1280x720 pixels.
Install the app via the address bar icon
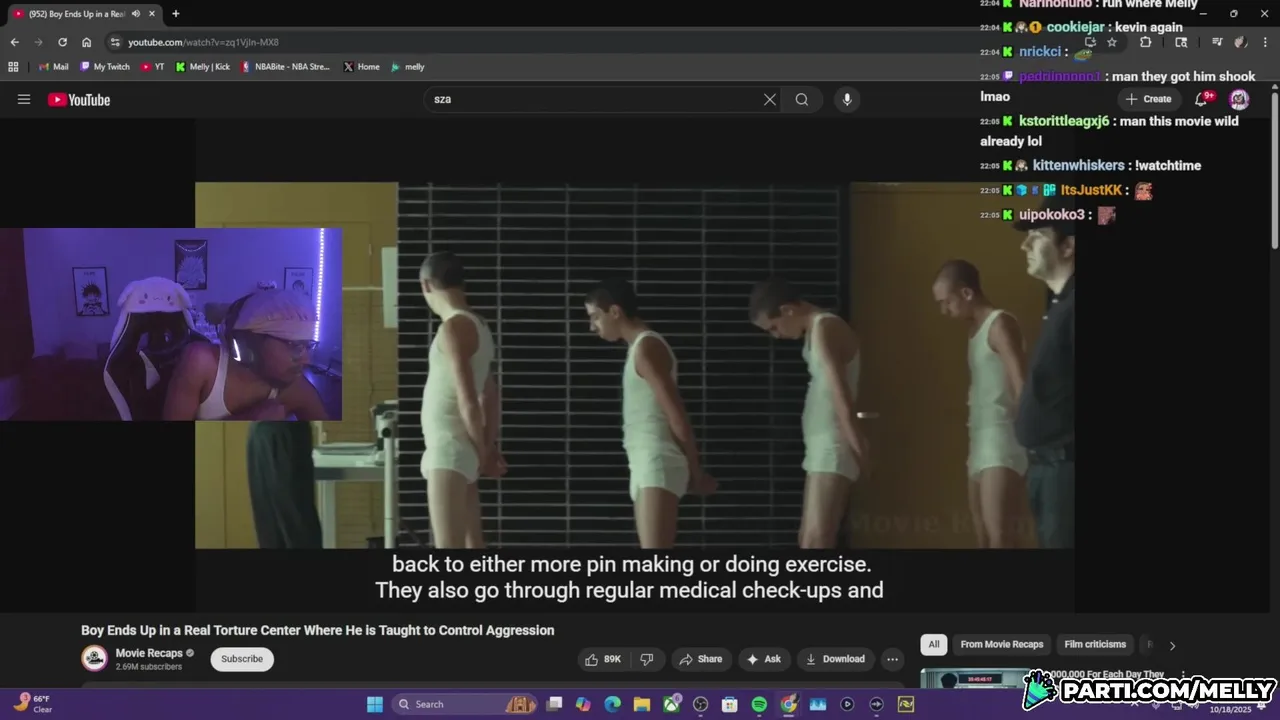pyautogui.click(x=1090, y=42)
